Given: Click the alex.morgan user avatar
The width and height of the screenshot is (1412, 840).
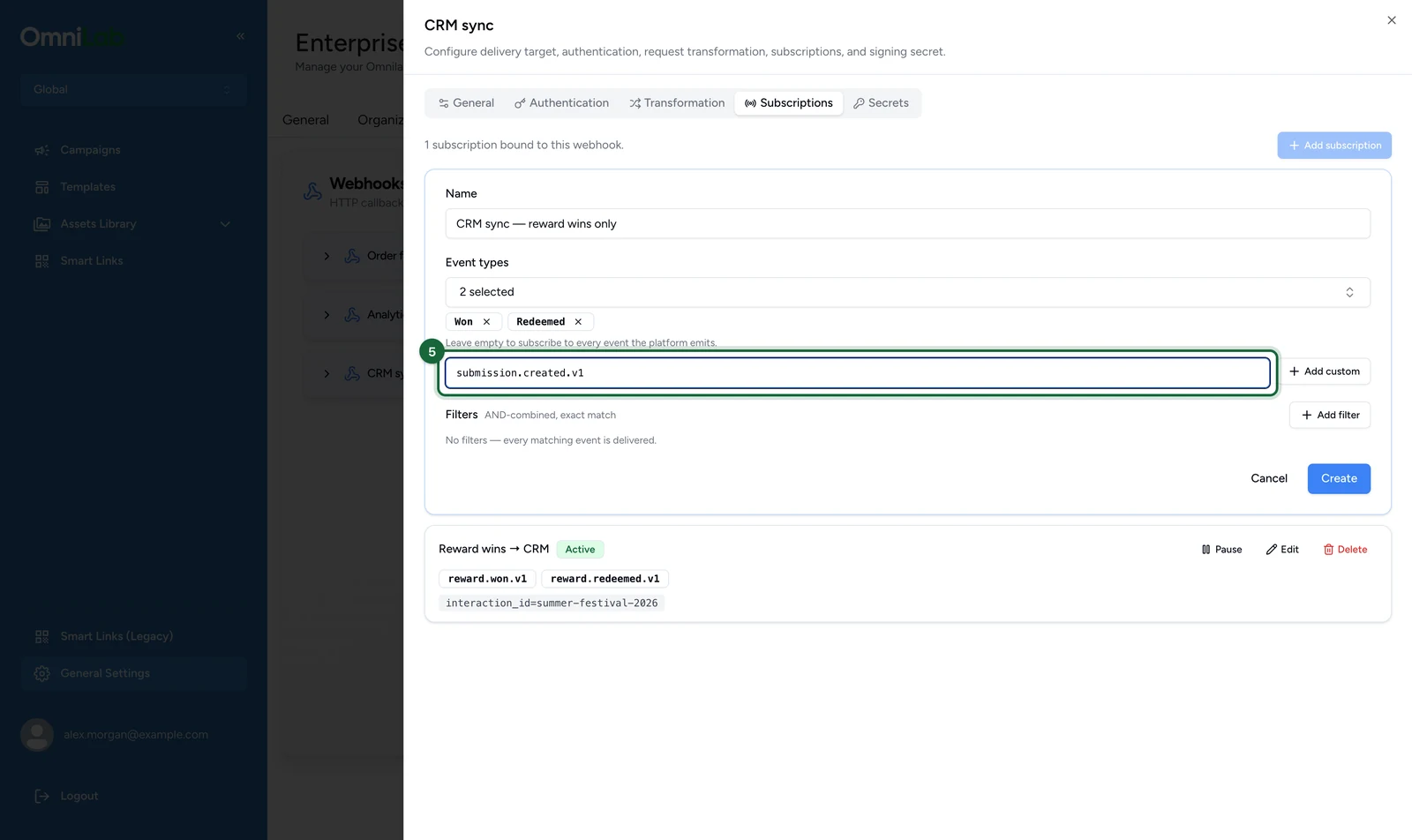Looking at the screenshot, I should (x=37, y=735).
